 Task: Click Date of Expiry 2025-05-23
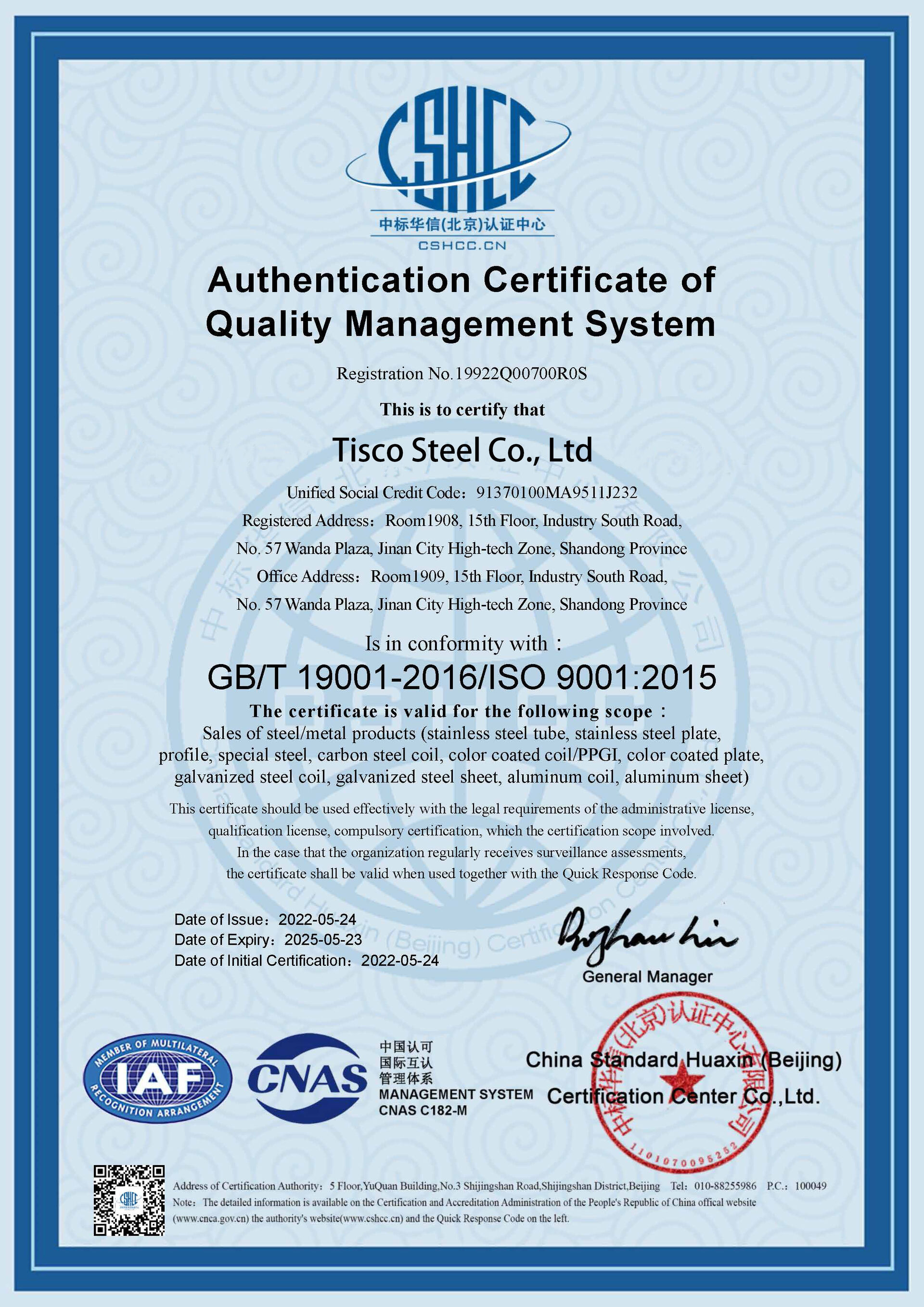[x=268, y=940]
